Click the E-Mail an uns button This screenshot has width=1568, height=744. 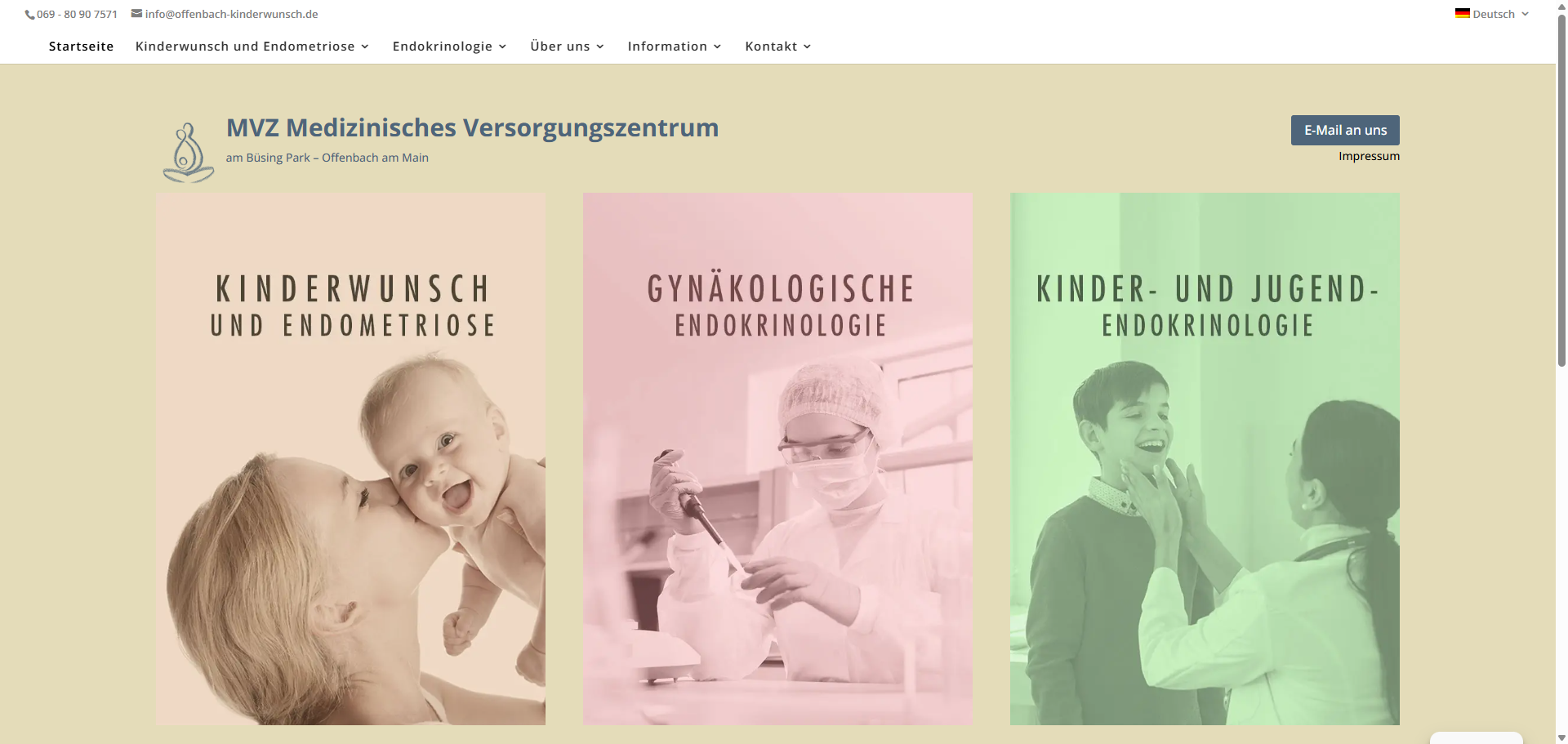tap(1345, 130)
